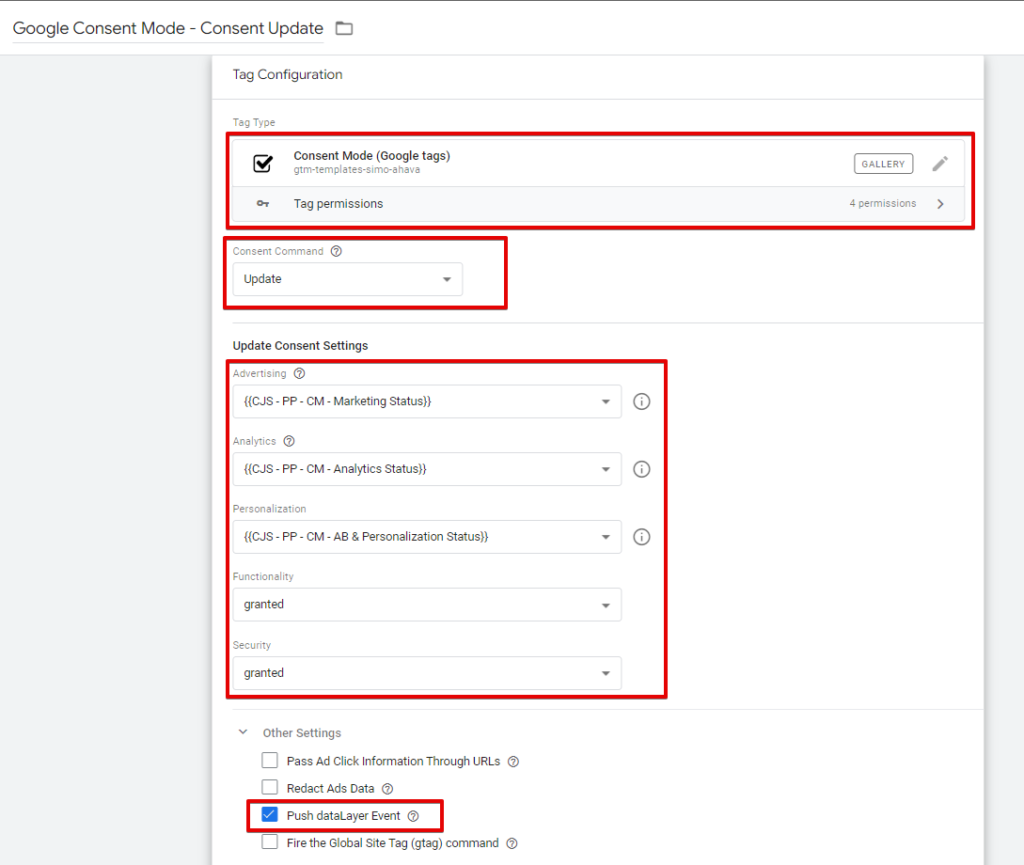The height and width of the screenshot is (865, 1024).
Task: Enable Pass Ad Click Information Through URLs
Action: (x=270, y=760)
